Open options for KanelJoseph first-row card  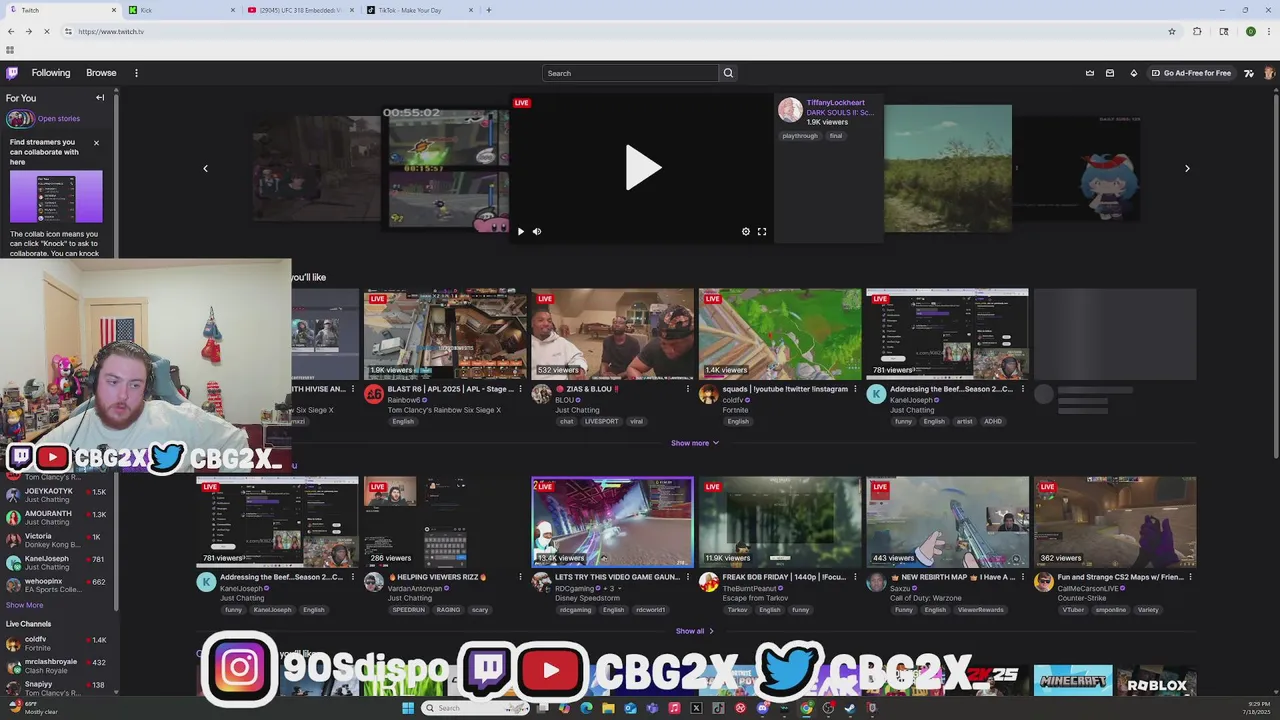pyautogui.click(x=1022, y=389)
